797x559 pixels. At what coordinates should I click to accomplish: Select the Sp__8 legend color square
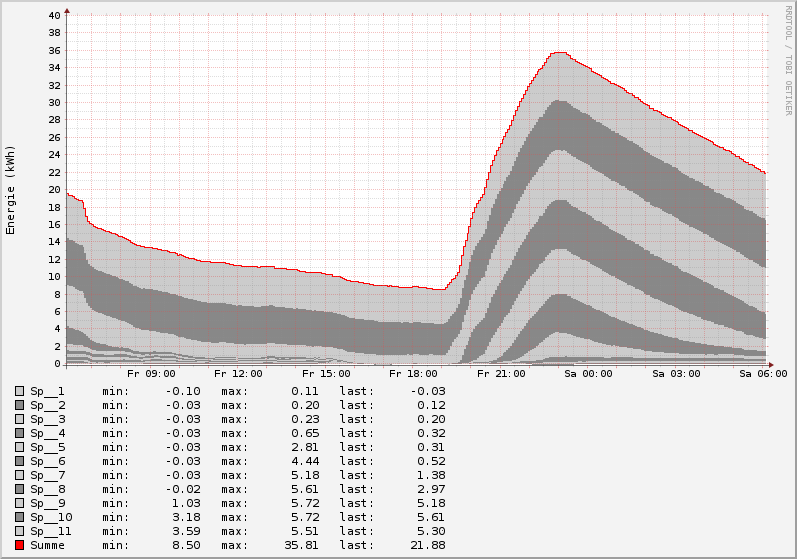pyautogui.click(x=20, y=489)
